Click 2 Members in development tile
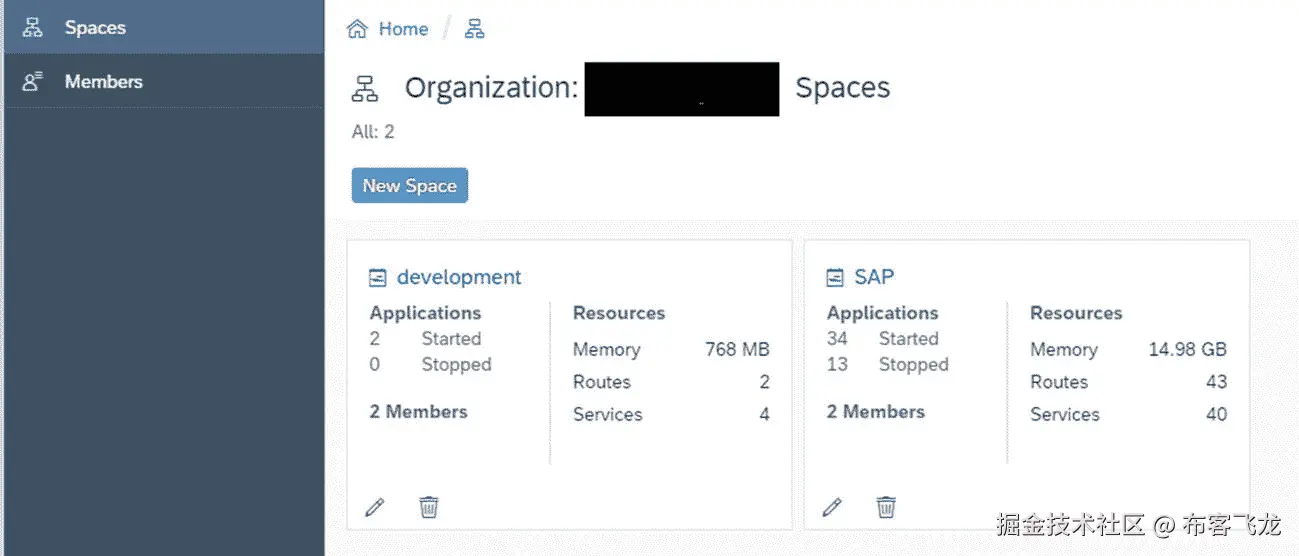The height and width of the screenshot is (556, 1299). click(418, 411)
